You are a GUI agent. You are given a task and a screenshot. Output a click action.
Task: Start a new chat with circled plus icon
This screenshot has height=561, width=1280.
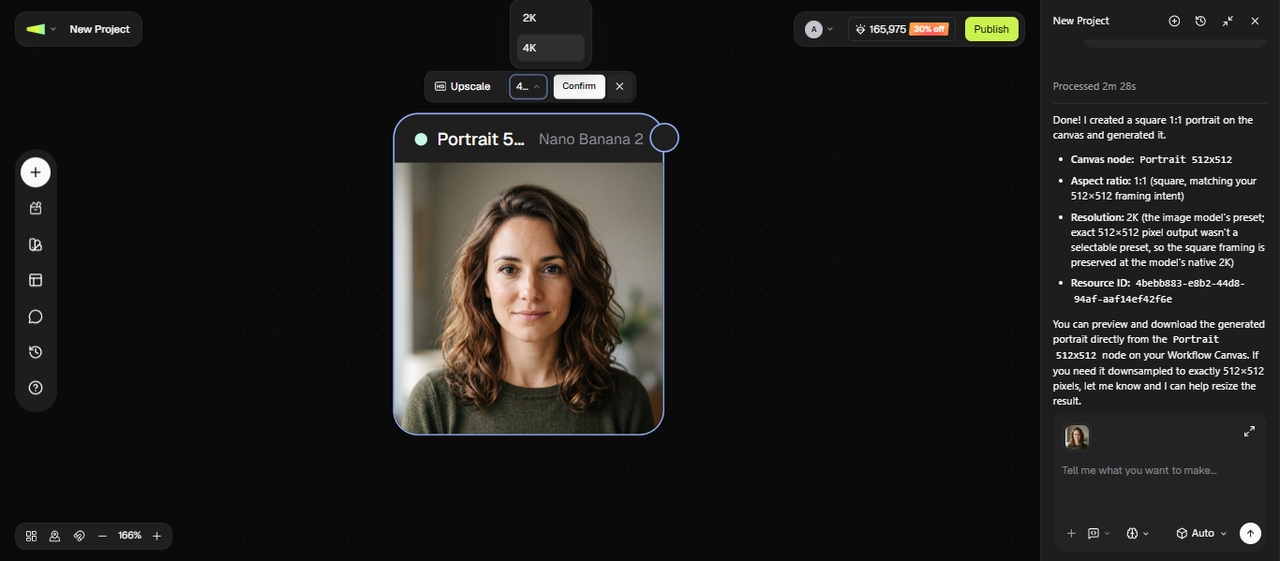pyautogui.click(x=1174, y=21)
